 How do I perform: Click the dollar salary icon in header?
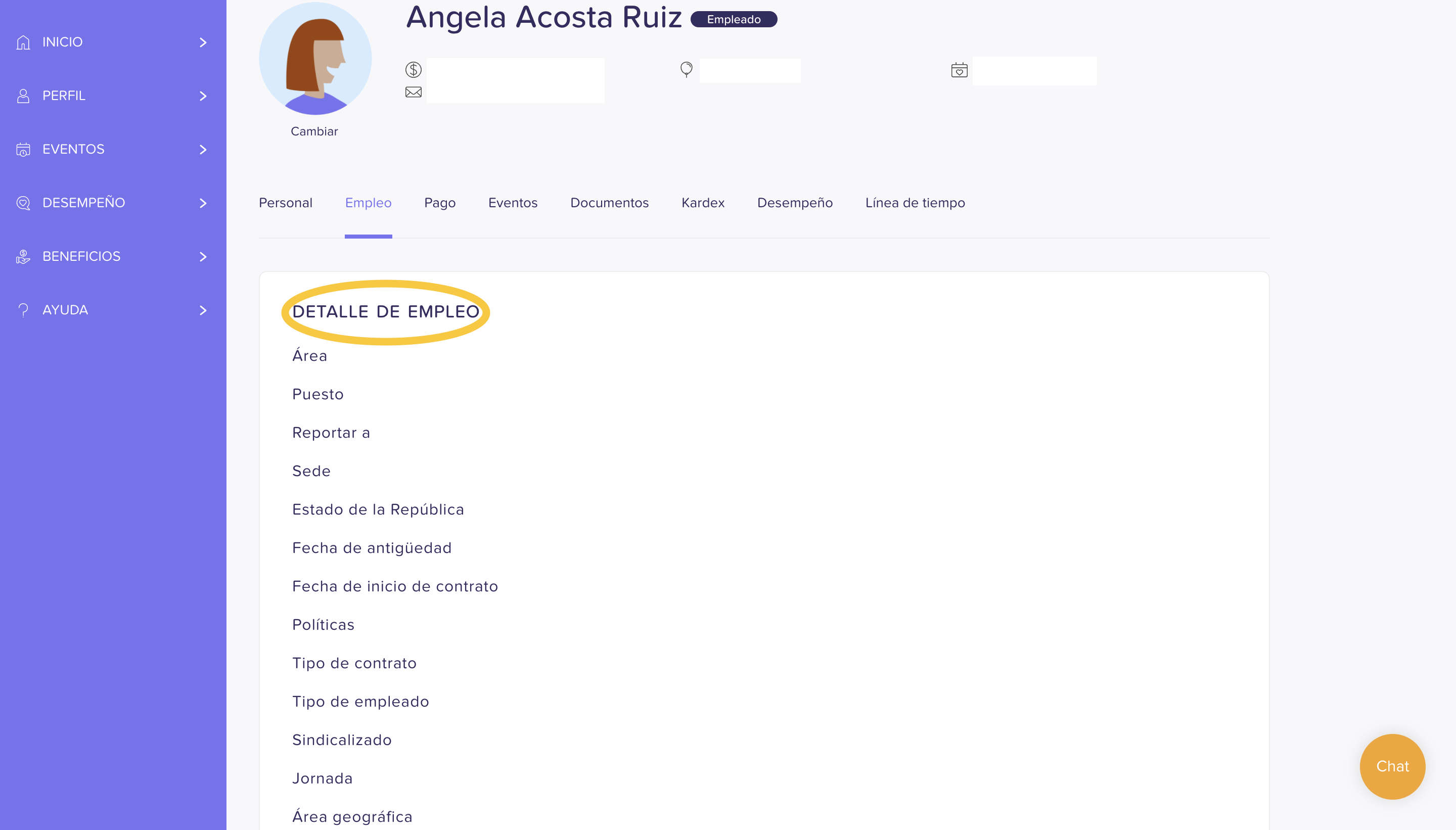414,70
